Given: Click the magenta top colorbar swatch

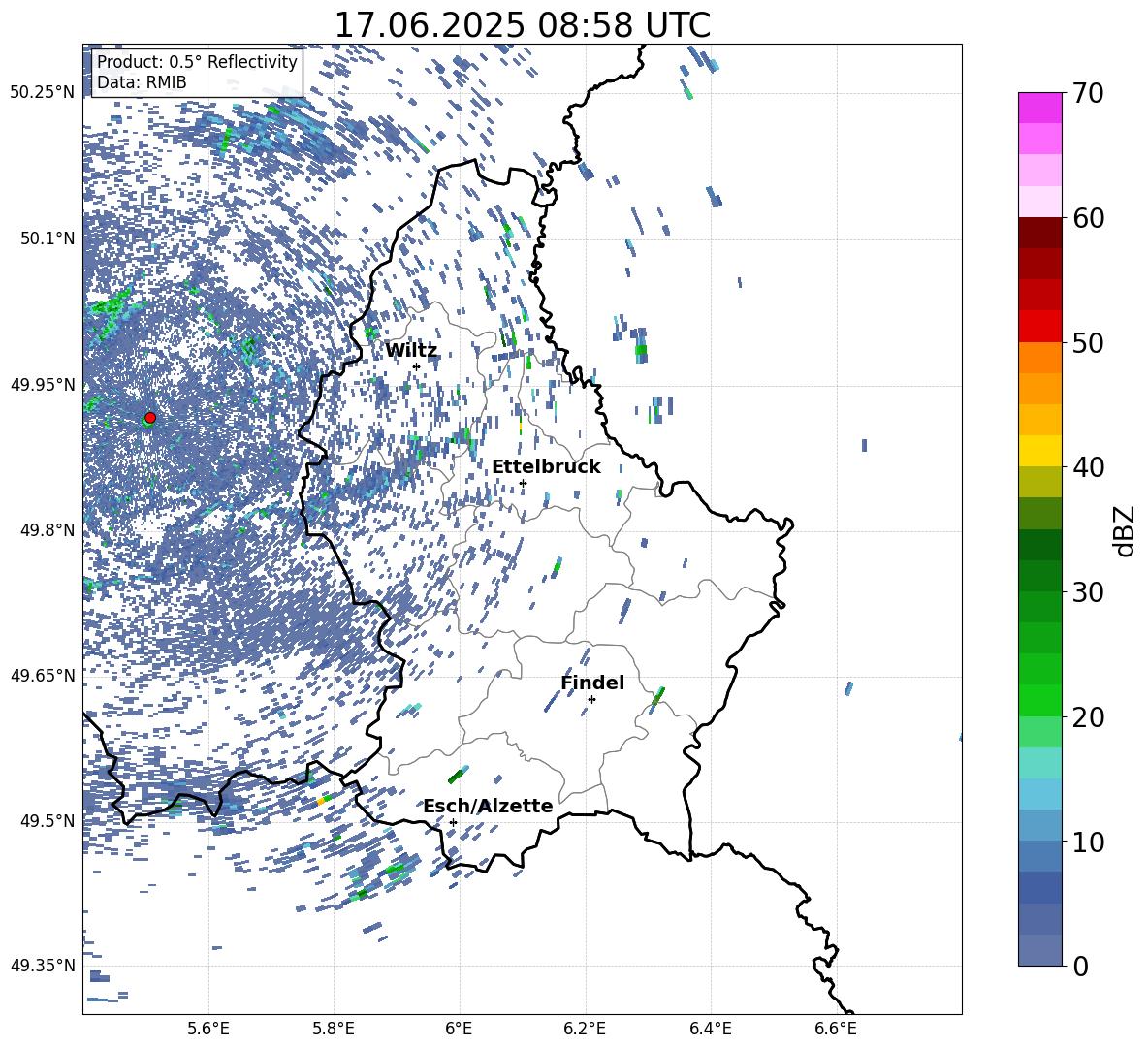Looking at the screenshot, I should coord(1040,108).
